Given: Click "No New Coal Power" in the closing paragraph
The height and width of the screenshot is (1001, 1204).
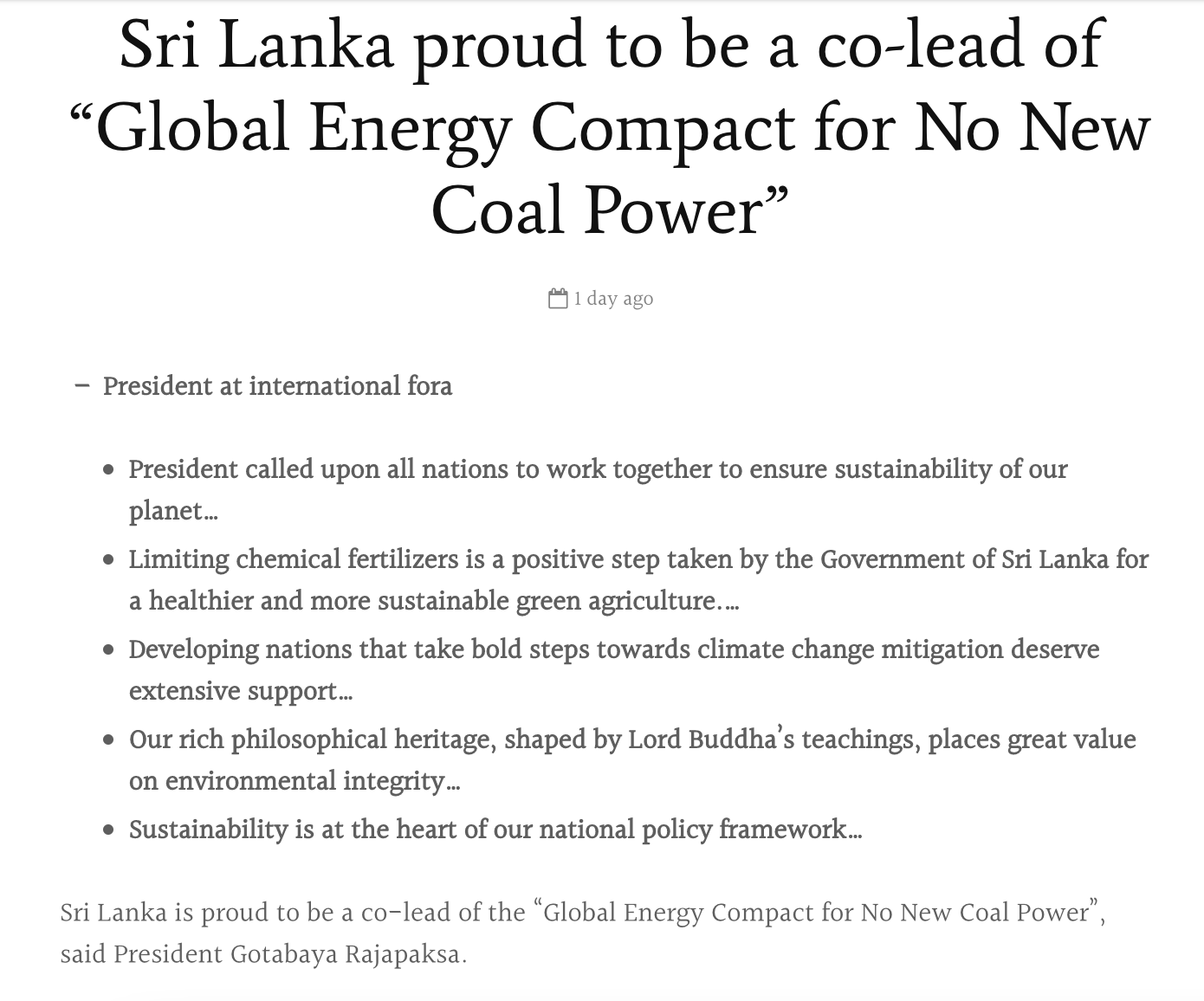Looking at the screenshot, I should pyautogui.click(x=974, y=913).
